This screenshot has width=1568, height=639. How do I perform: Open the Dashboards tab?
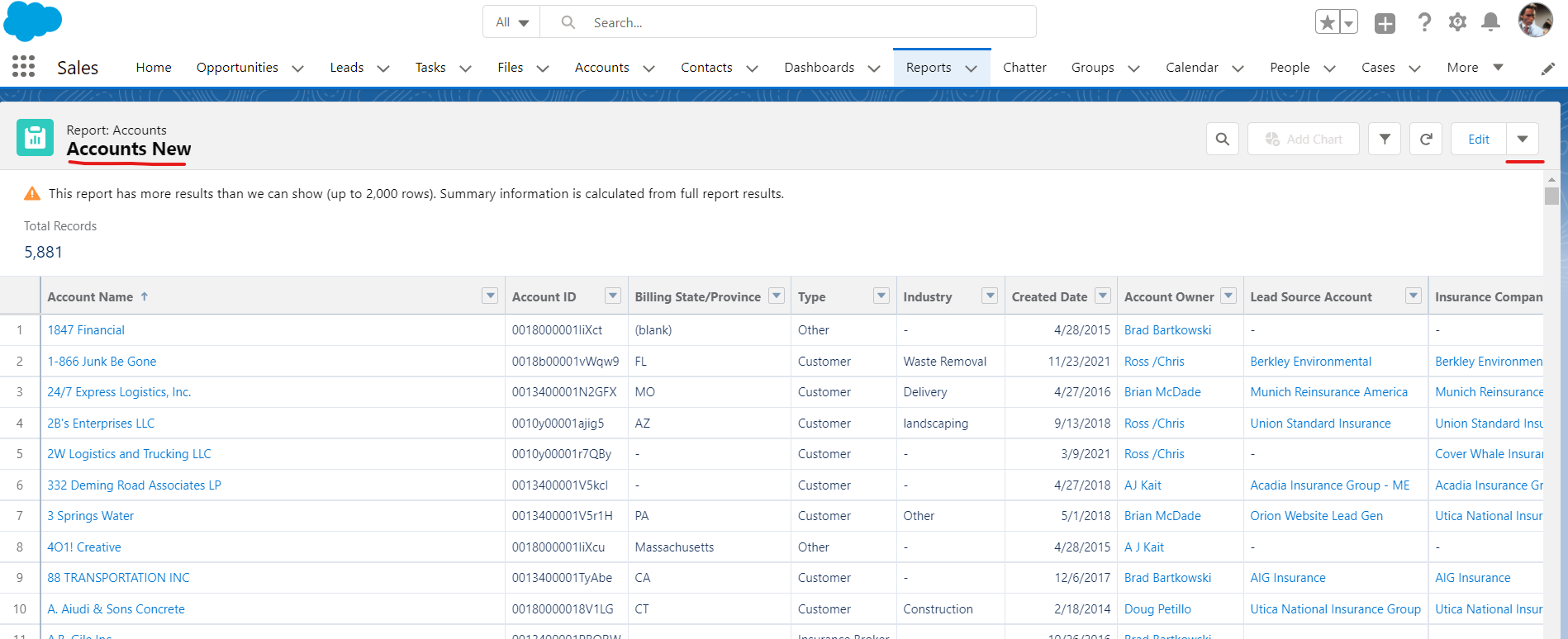click(x=820, y=68)
